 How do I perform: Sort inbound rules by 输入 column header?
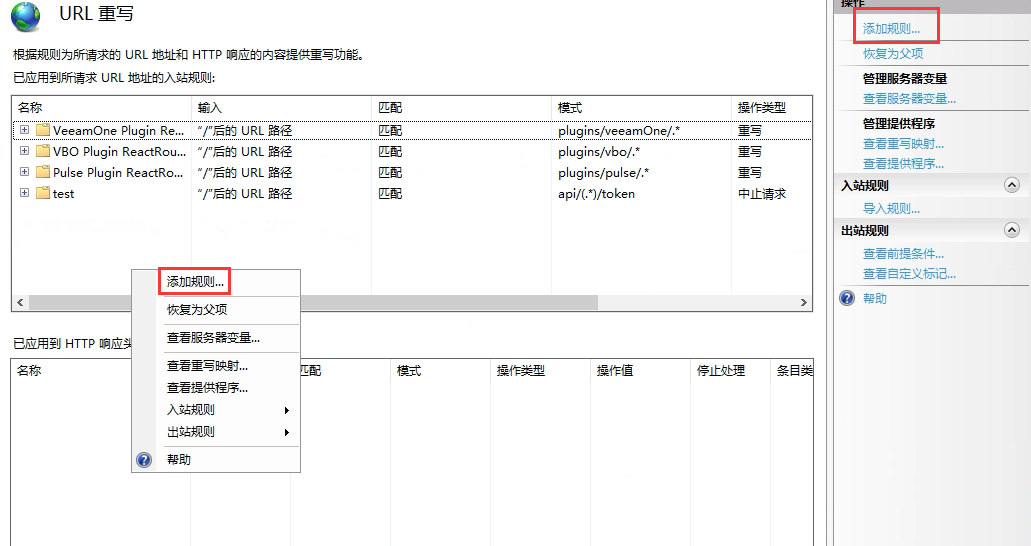pos(281,107)
